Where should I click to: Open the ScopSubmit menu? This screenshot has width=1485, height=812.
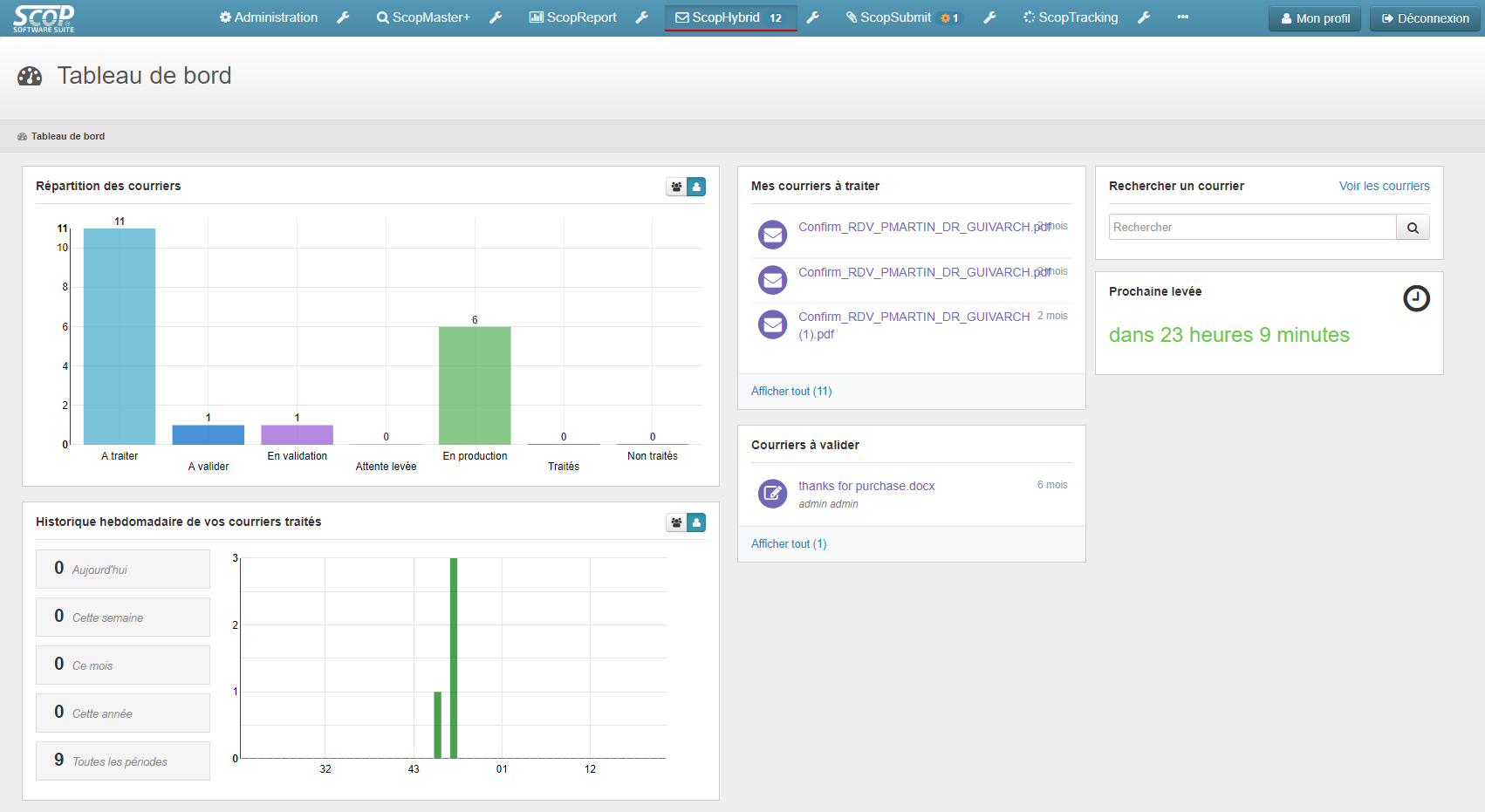pyautogui.click(x=888, y=17)
